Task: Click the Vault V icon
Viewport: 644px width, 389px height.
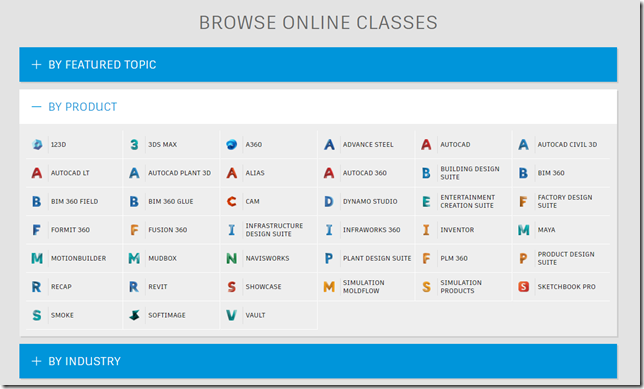Action: [x=232, y=315]
